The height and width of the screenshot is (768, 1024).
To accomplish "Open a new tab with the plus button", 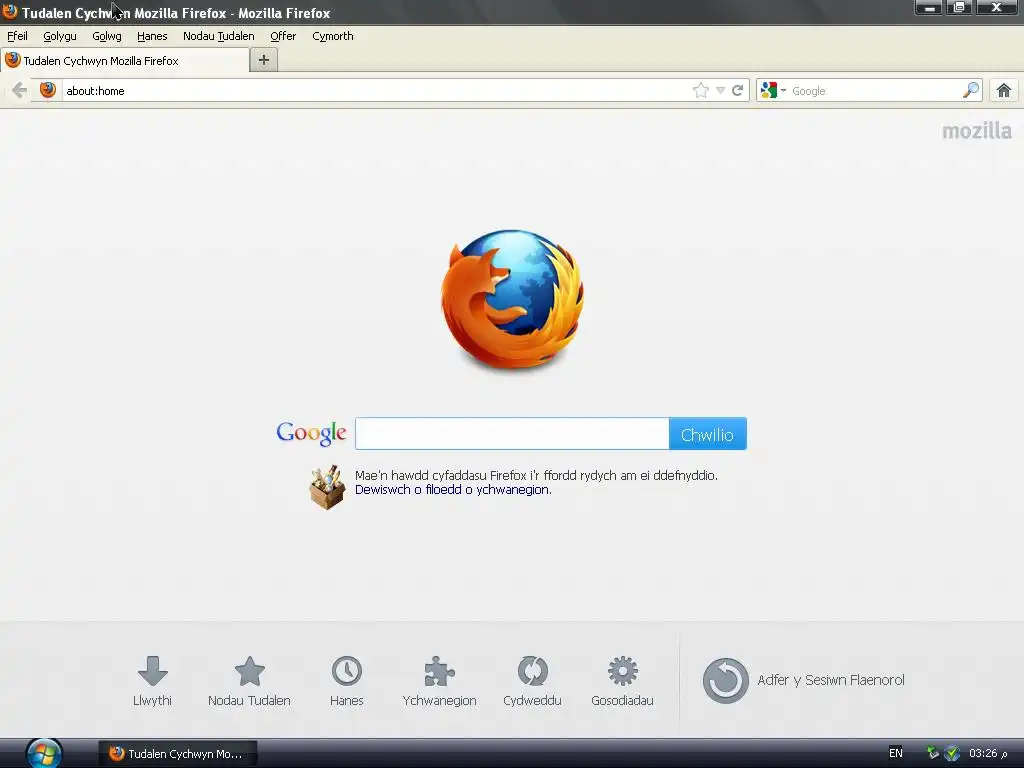I will [264, 60].
